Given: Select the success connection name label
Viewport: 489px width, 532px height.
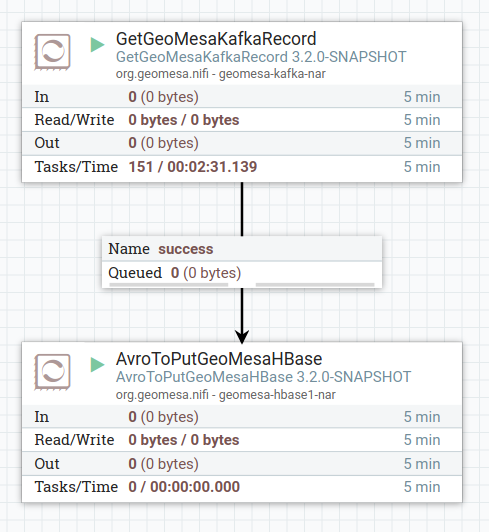Looking at the screenshot, I should pos(186,249).
